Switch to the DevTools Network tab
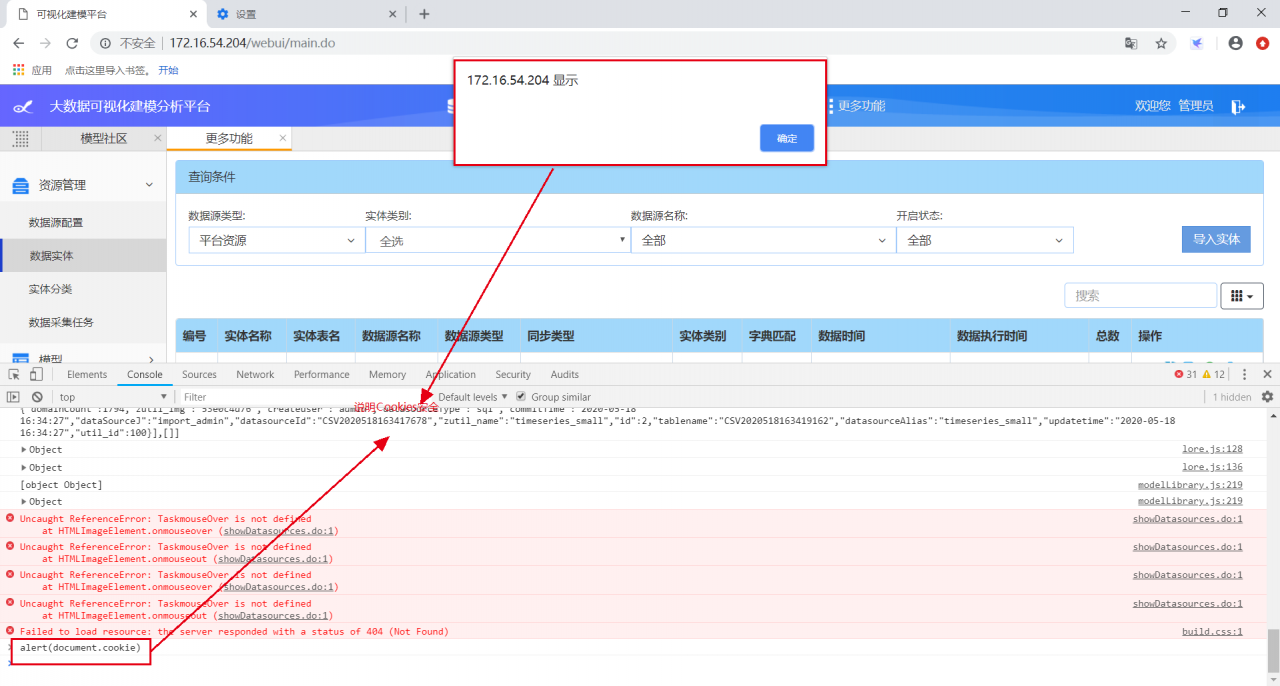1280x686 pixels. [255, 374]
